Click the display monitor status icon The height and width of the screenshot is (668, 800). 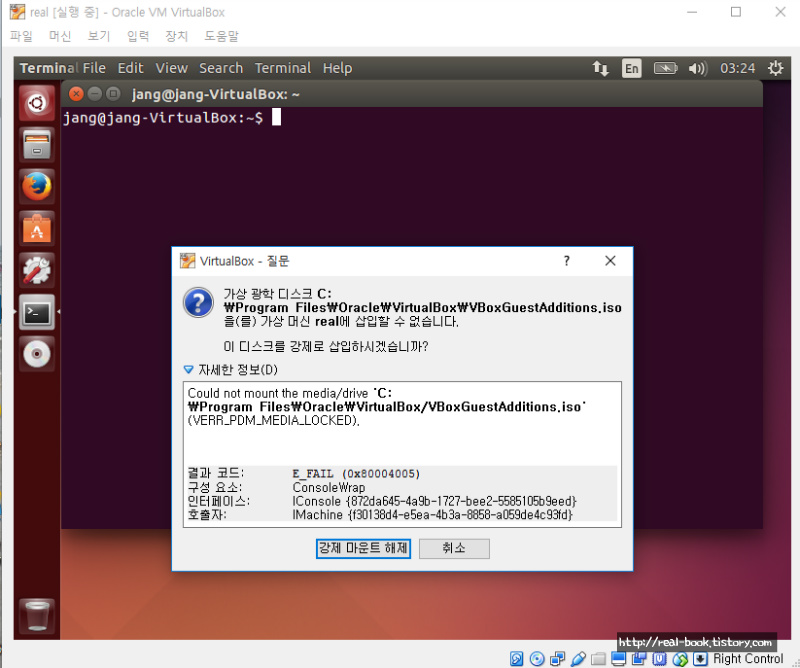618,659
